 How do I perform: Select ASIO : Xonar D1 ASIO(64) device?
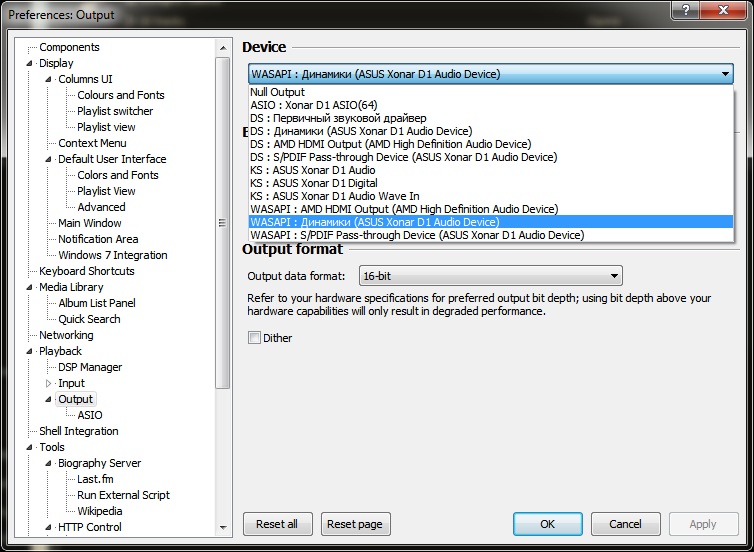[321, 105]
